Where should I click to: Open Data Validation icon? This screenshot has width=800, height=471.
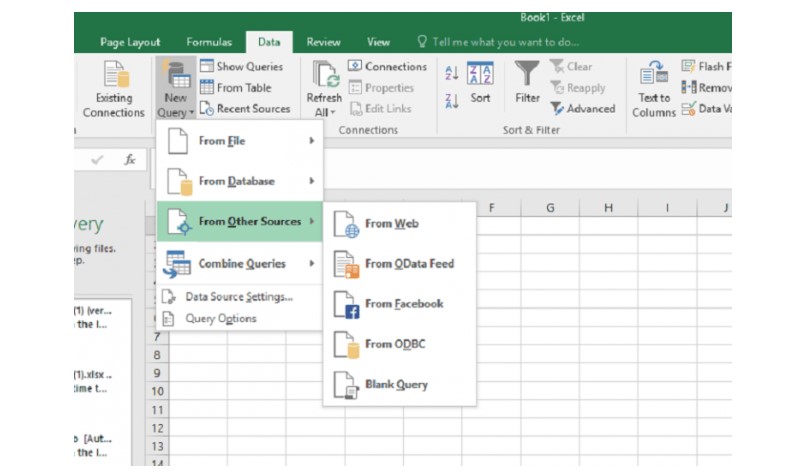point(688,108)
